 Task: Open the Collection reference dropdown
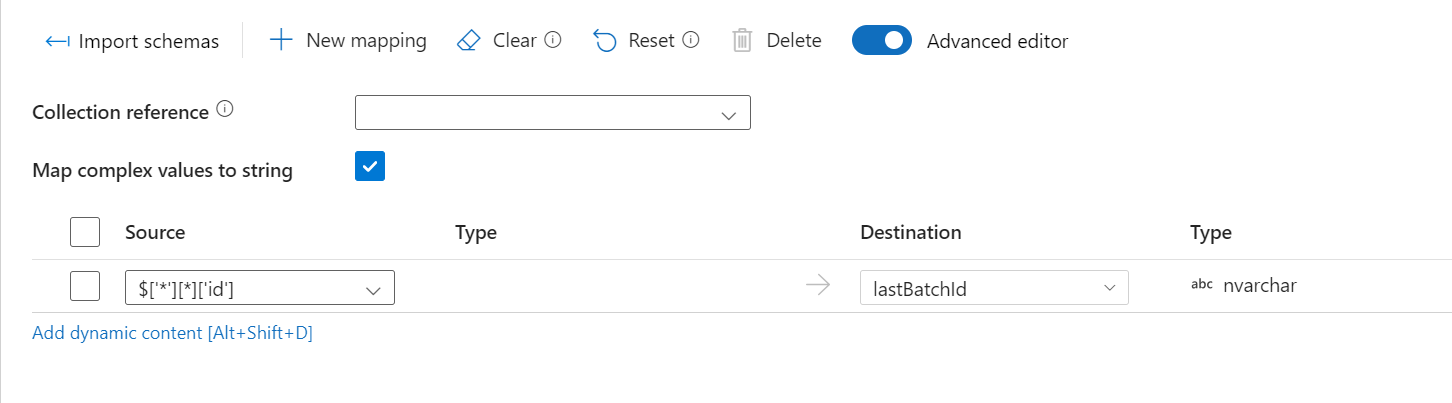tap(553, 113)
